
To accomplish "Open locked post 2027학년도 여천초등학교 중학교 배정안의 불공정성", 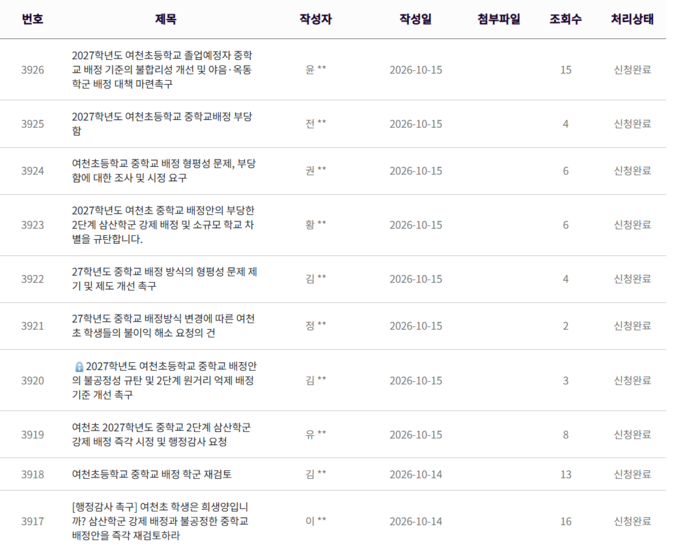I will [x=164, y=380].
